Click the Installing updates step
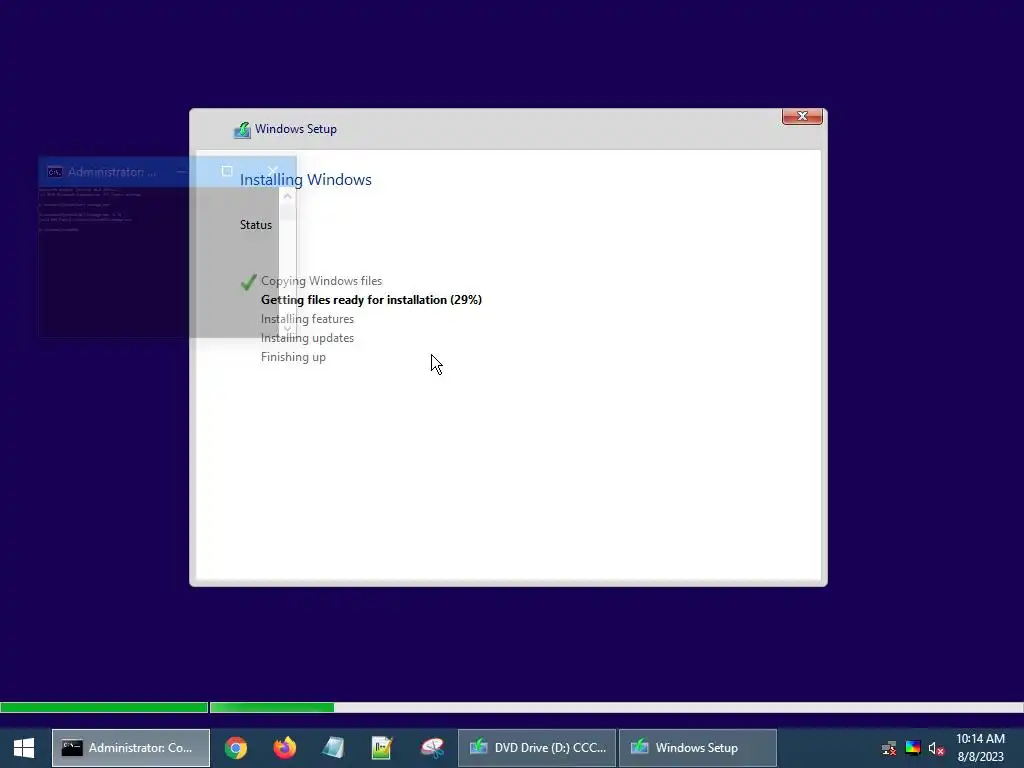The image size is (1024, 768). pos(308,338)
